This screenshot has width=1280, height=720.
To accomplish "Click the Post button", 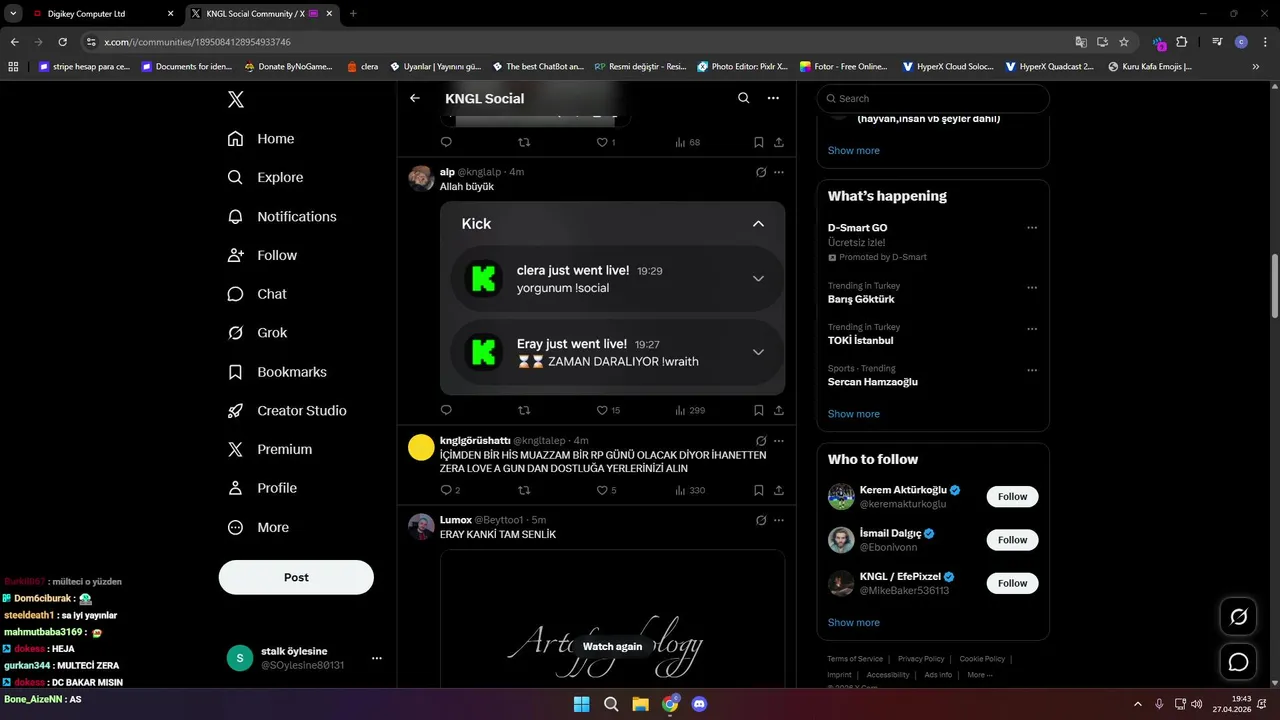I will 296,577.
